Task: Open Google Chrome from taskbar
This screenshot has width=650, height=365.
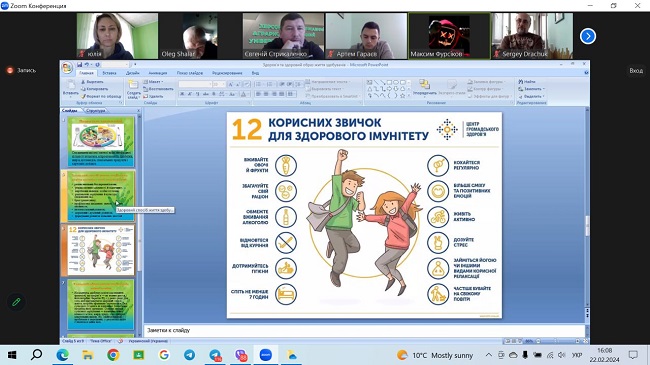Action: coord(113,355)
